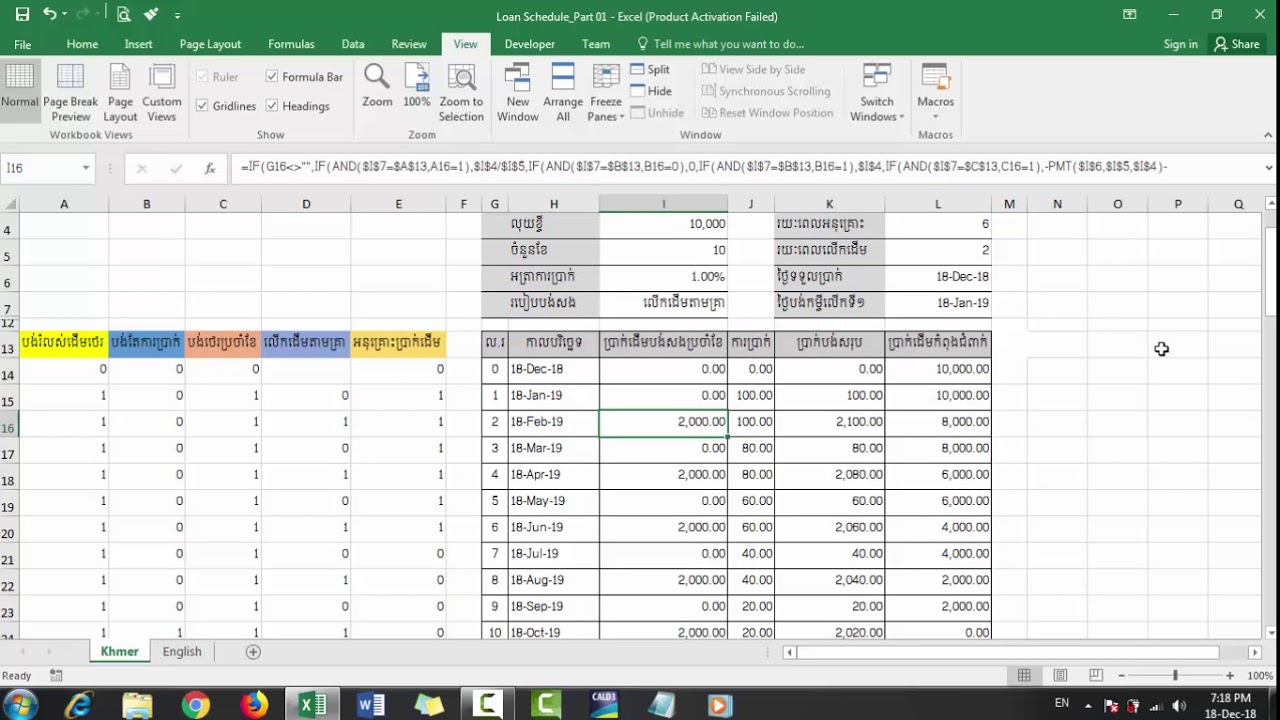
Task: Click the Undo icon
Action: 50,15
